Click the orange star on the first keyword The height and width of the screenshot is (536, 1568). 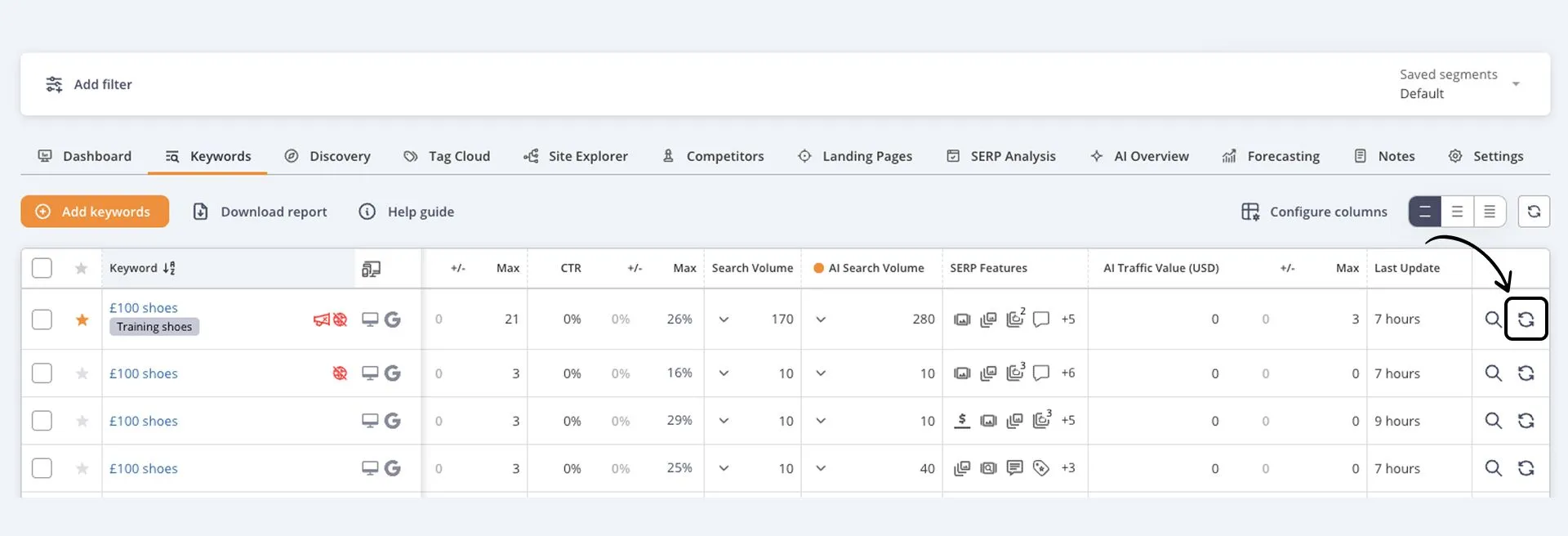coord(82,319)
